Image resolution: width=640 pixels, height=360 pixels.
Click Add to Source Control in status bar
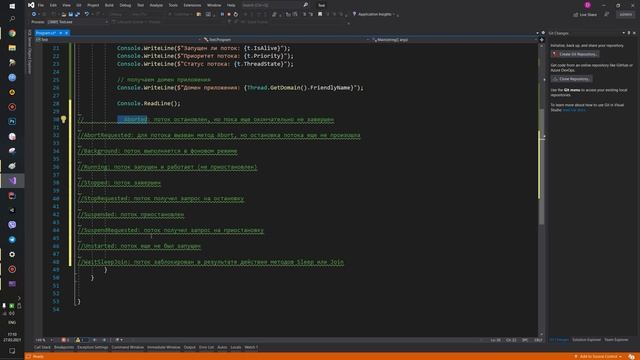tap(598, 356)
